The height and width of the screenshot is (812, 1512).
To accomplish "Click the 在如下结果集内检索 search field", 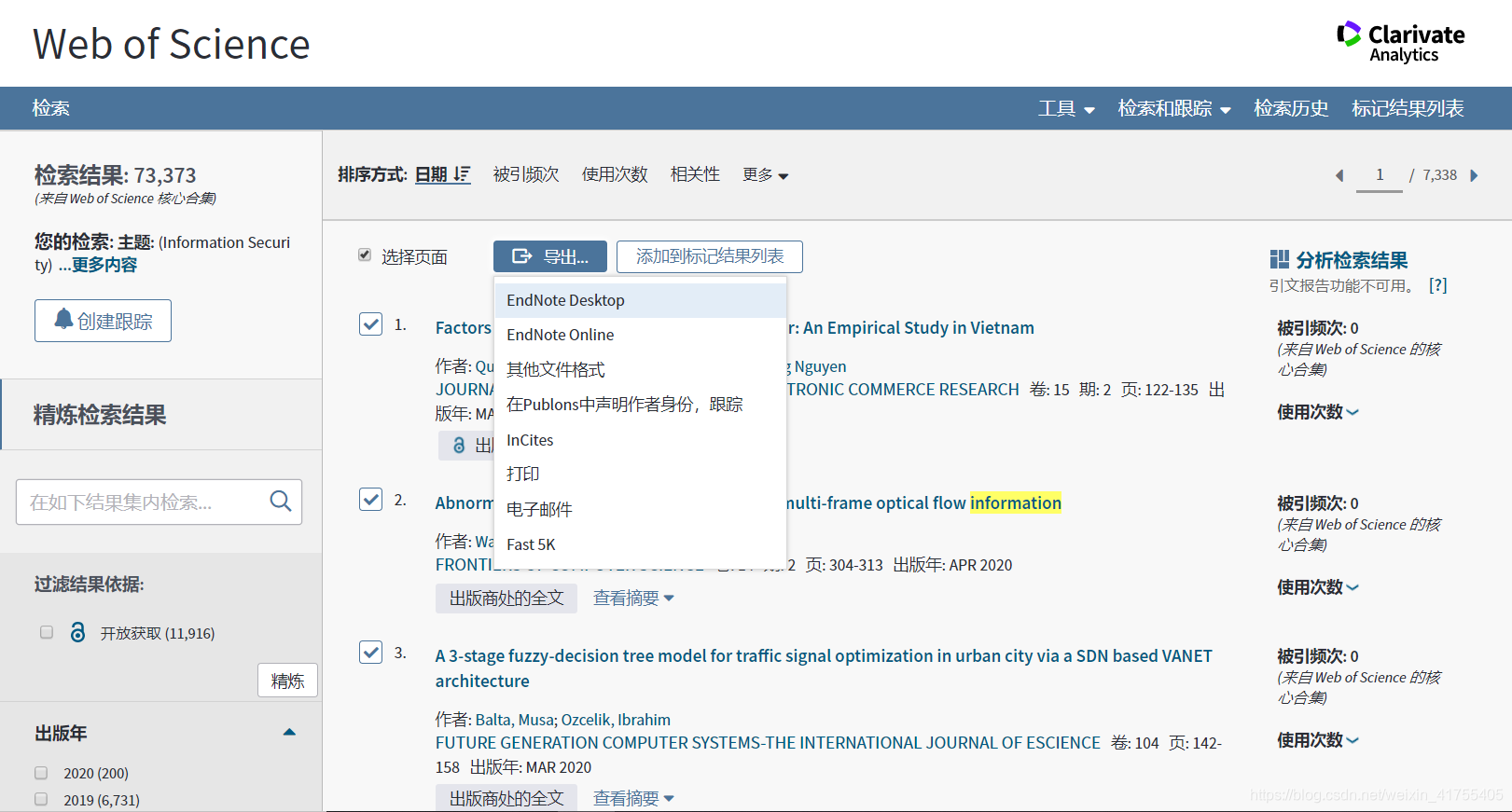I will tap(159, 502).
